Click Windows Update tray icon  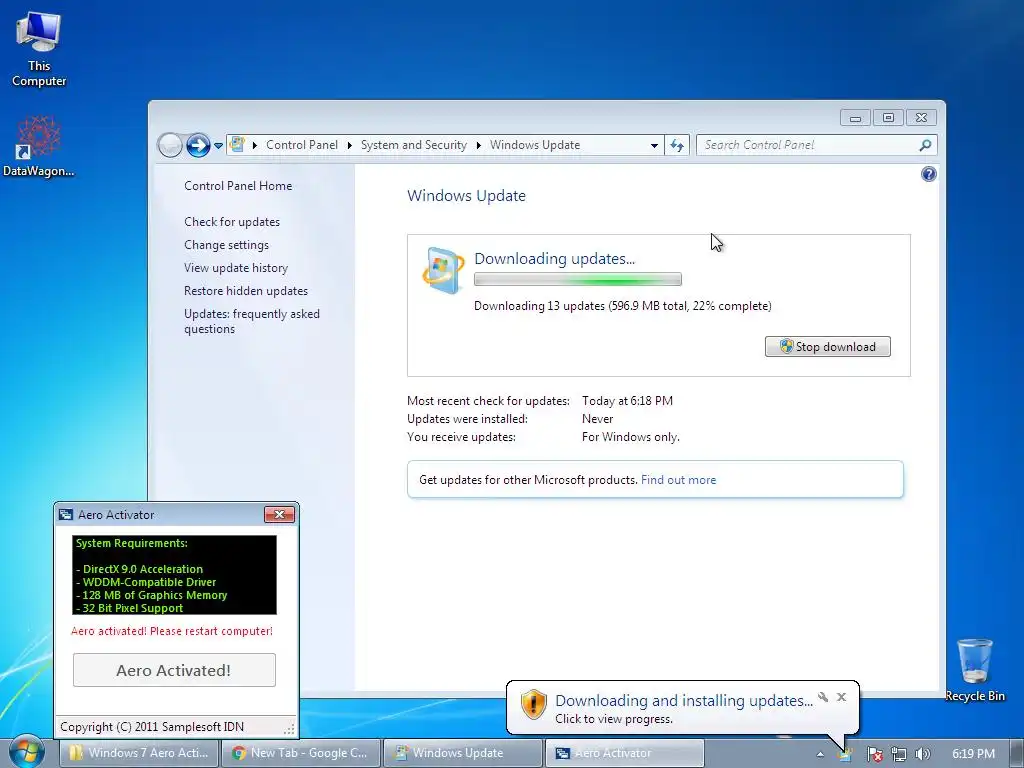pos(845,754)
